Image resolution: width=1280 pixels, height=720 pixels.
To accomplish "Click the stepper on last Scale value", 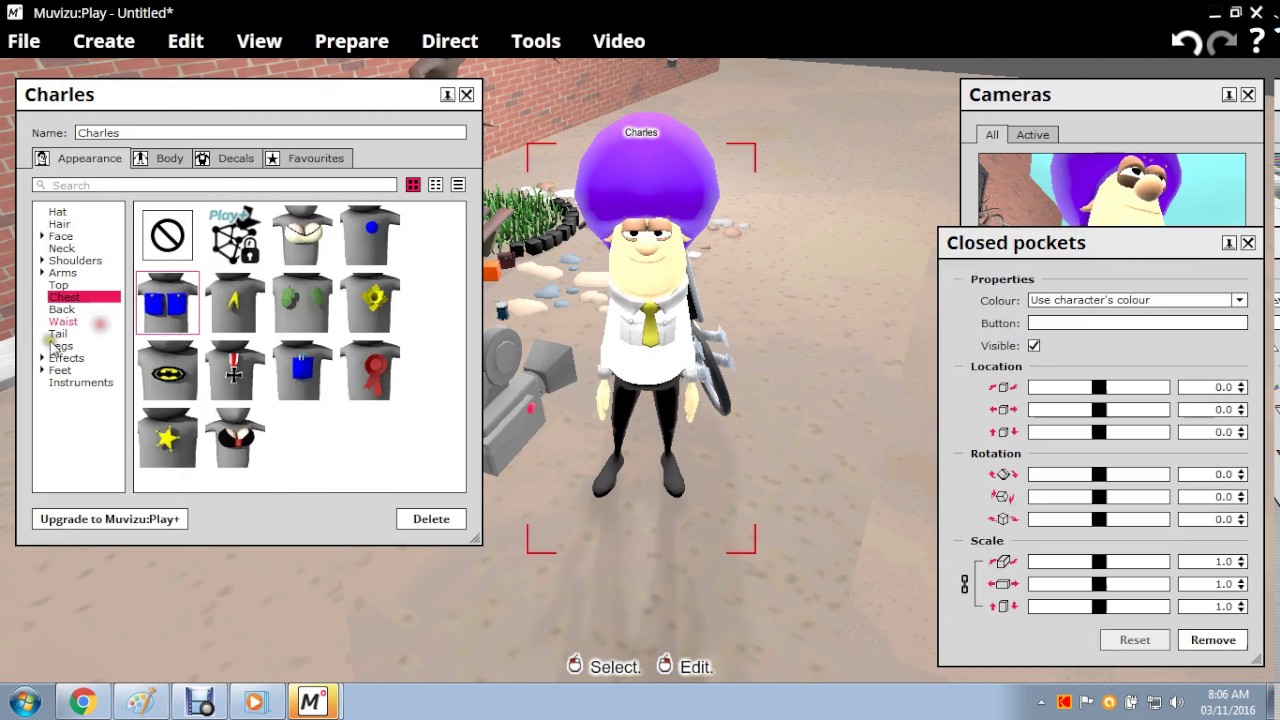I will [x=1241, y=606].
